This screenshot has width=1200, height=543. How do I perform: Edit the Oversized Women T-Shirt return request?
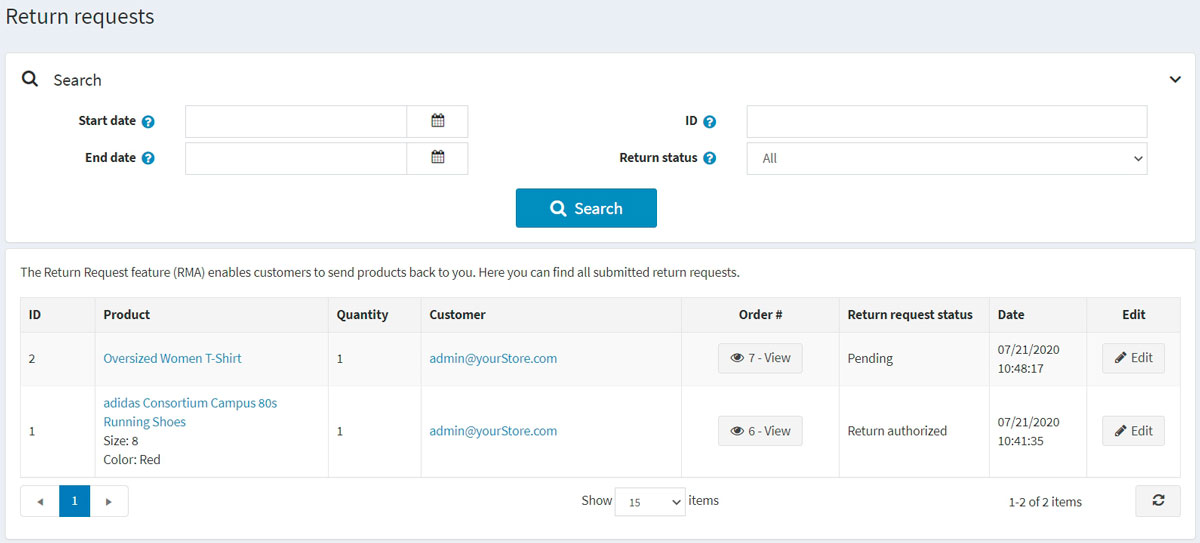pyautogui.click(x=1133, y=358)
